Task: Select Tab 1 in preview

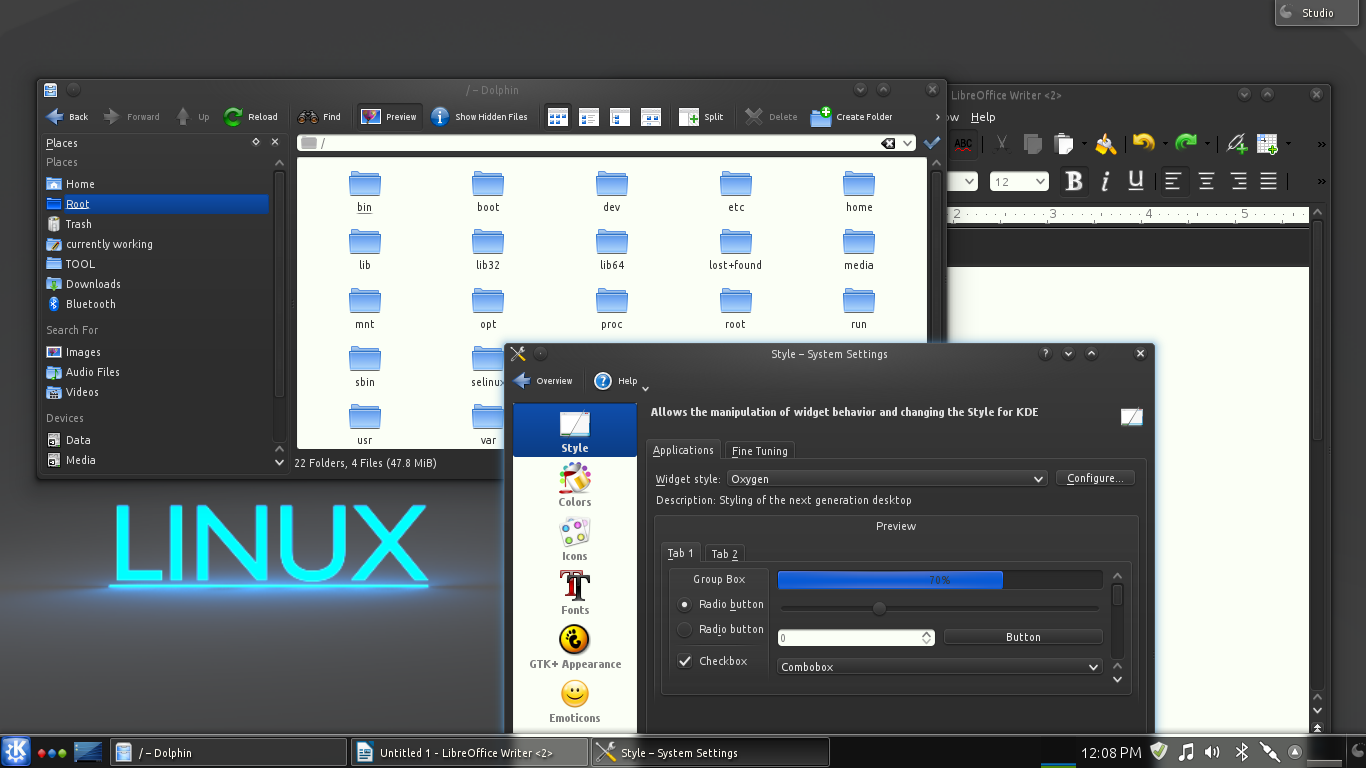Action: pyautogui.click(x=681, y=553)
